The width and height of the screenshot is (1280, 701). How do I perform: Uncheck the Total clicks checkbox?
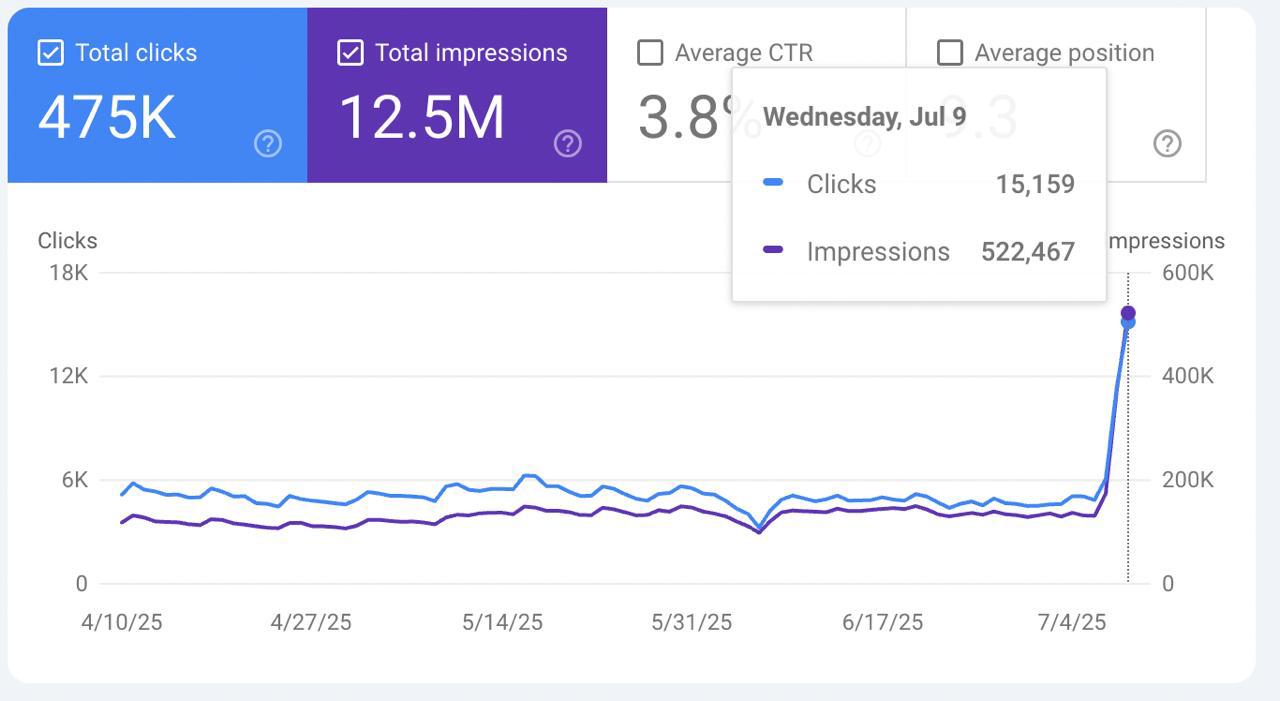50,53
